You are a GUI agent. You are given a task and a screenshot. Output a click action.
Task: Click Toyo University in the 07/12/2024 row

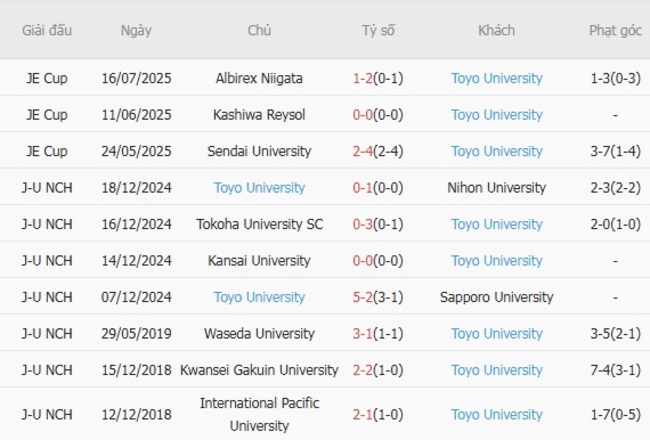(x=259, y=297)
